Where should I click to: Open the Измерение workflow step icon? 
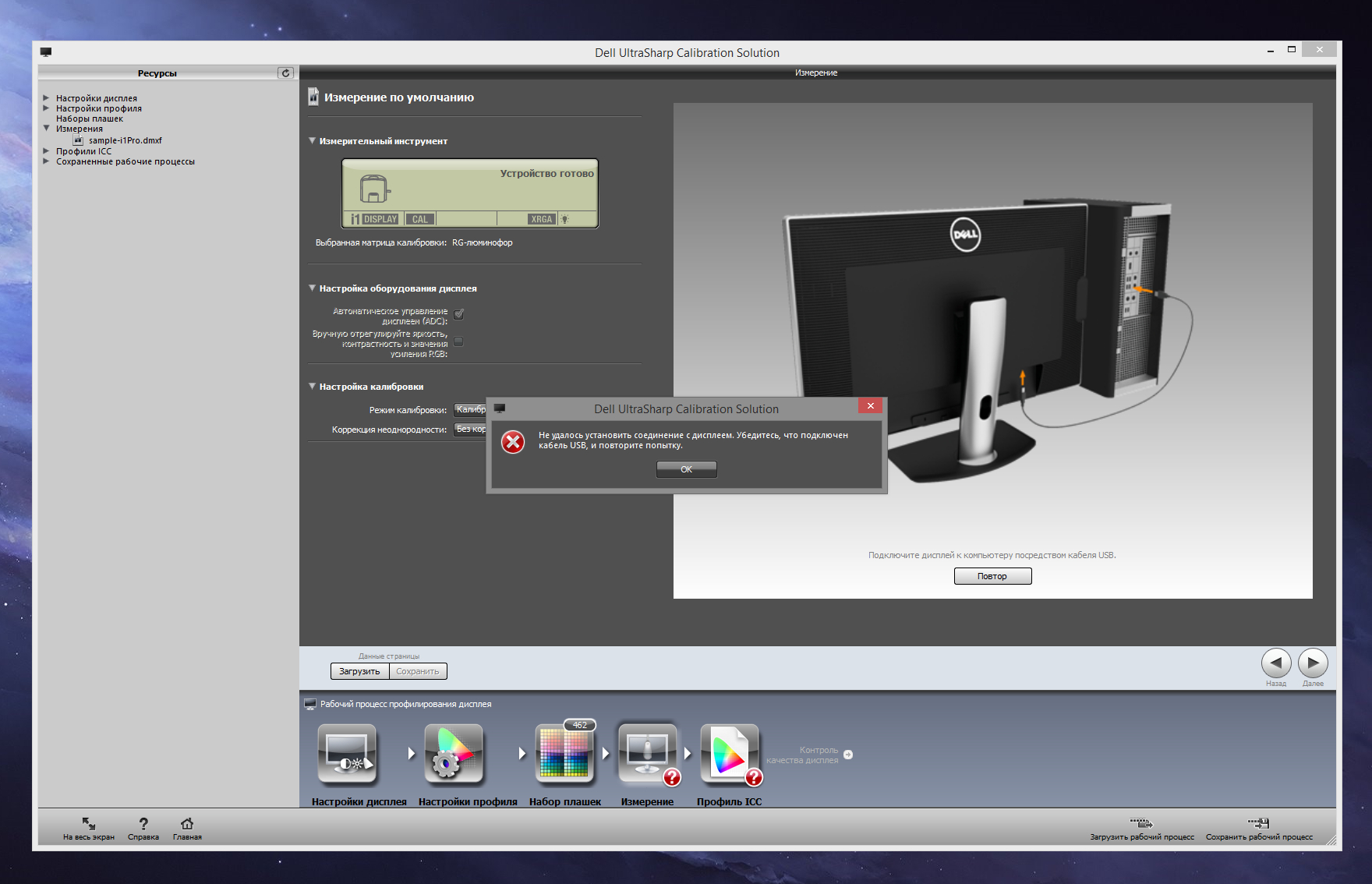click(x=647, y=753)
